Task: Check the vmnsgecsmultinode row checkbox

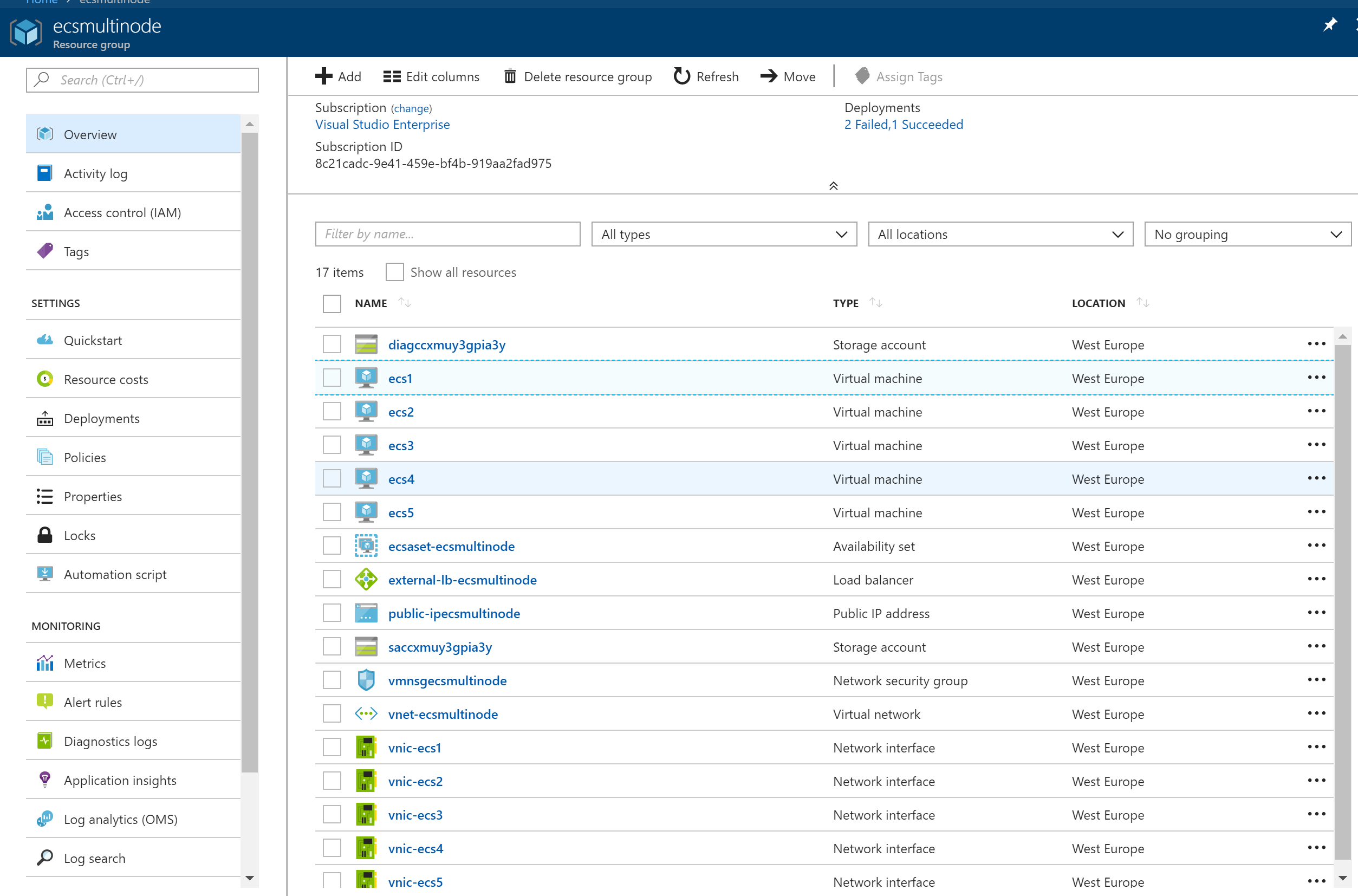Action: [332, 680]
